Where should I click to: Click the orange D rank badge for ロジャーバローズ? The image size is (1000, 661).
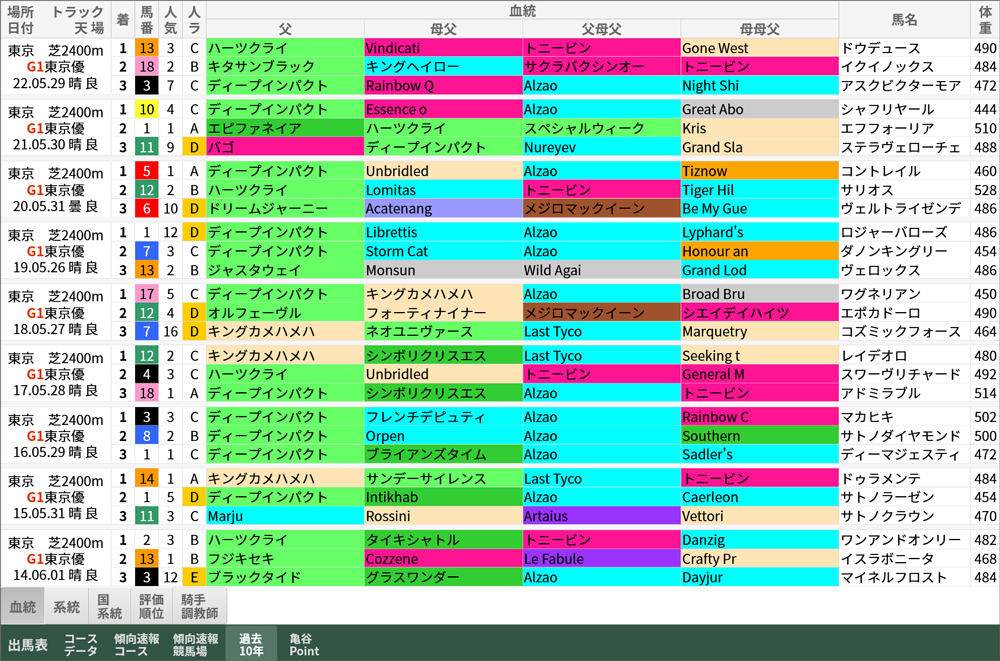click(194, 233)
